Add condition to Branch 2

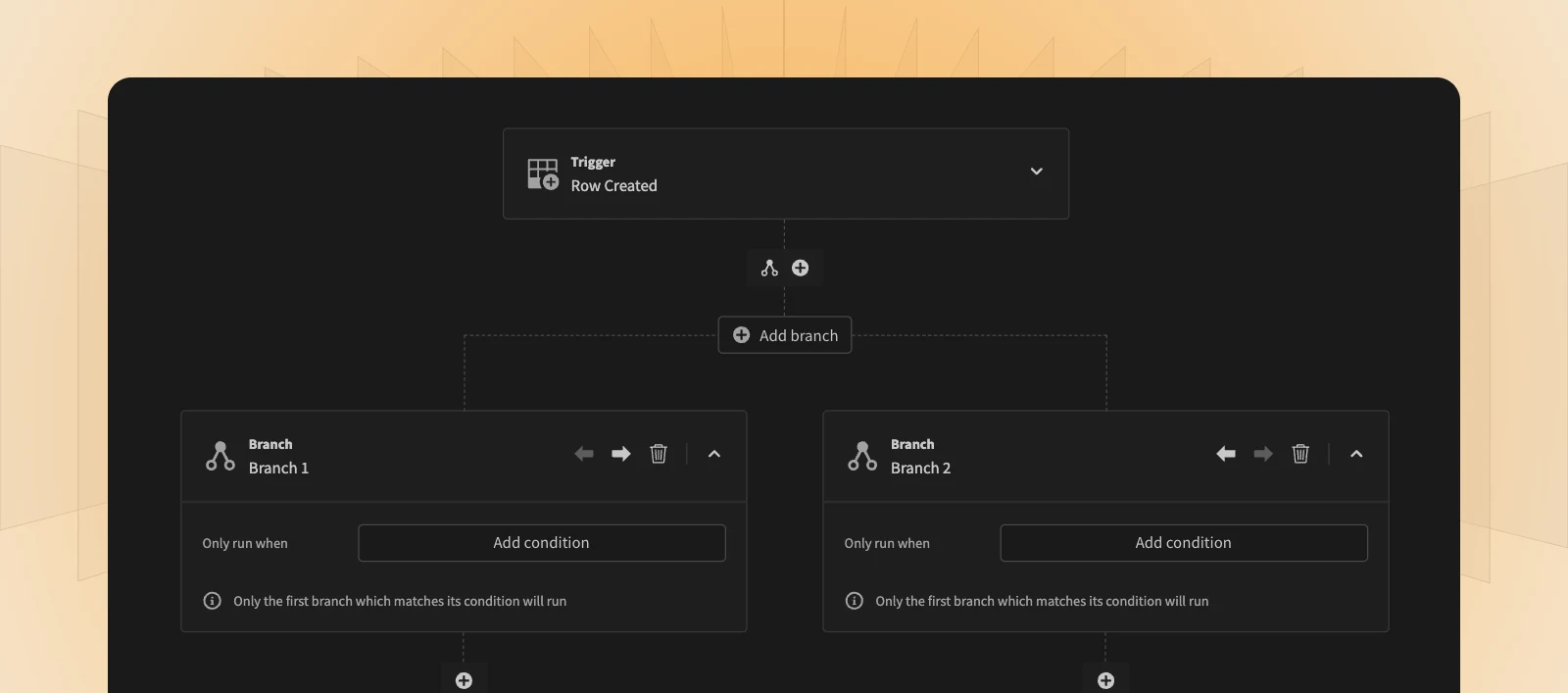pyautogui.click(x=1184, y=543)
